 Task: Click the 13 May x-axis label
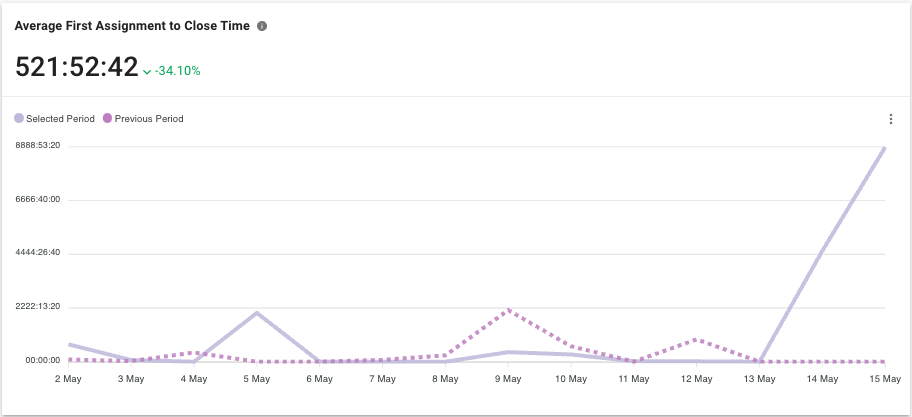(759, 379)
